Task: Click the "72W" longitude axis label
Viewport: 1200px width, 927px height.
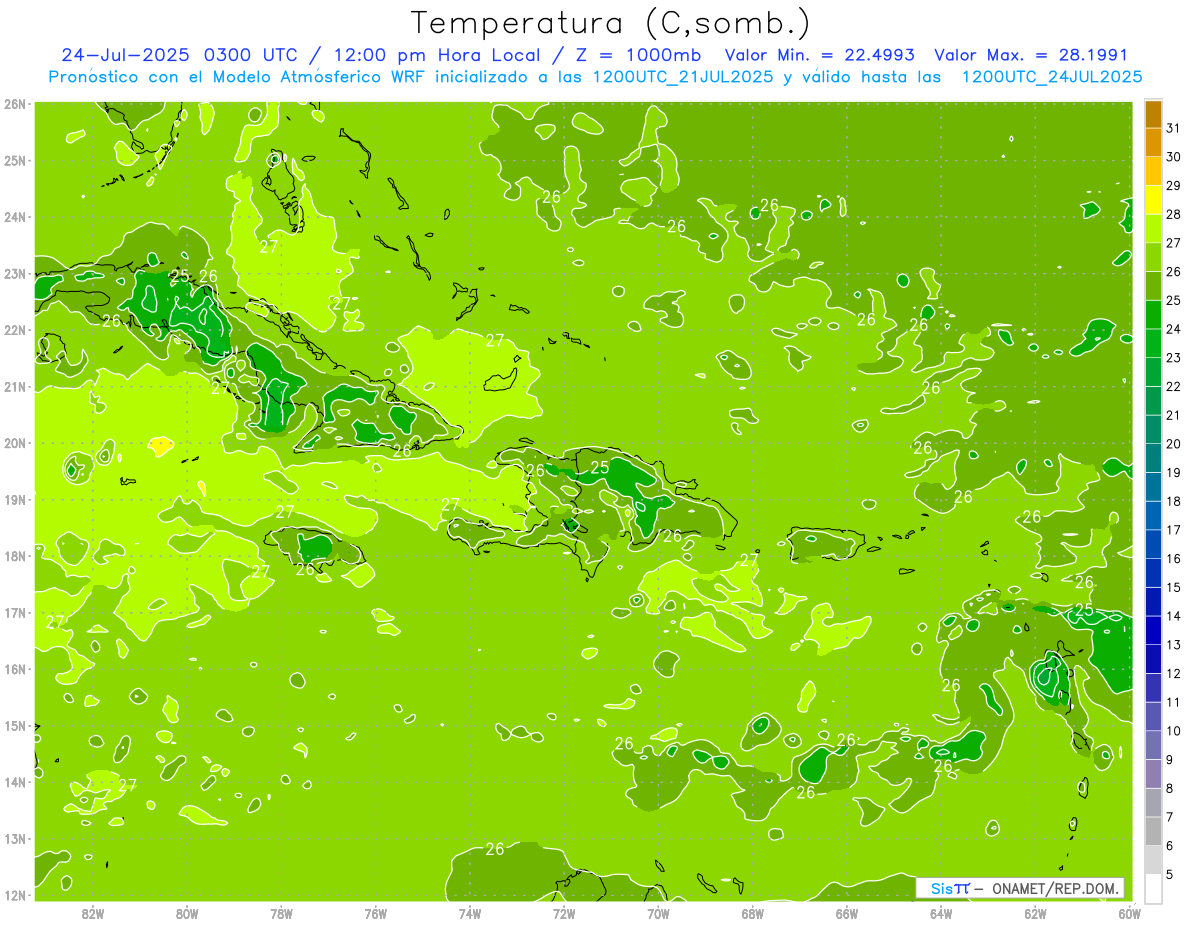Action: (564, 913)
